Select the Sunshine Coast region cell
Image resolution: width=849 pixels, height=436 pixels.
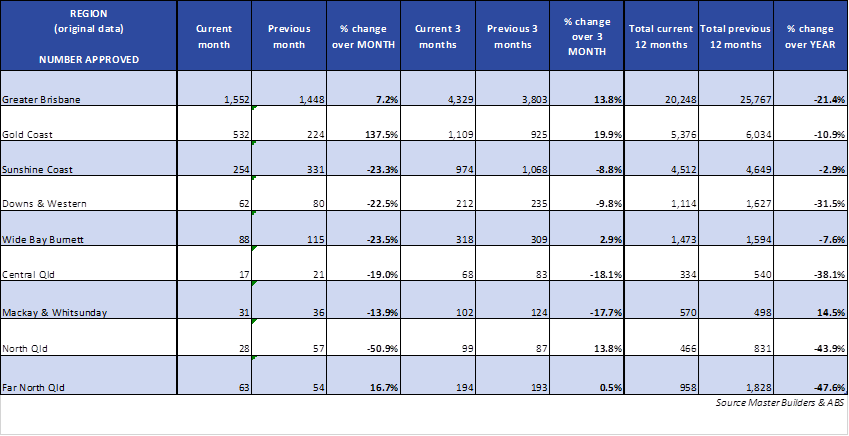pos(89,158)
